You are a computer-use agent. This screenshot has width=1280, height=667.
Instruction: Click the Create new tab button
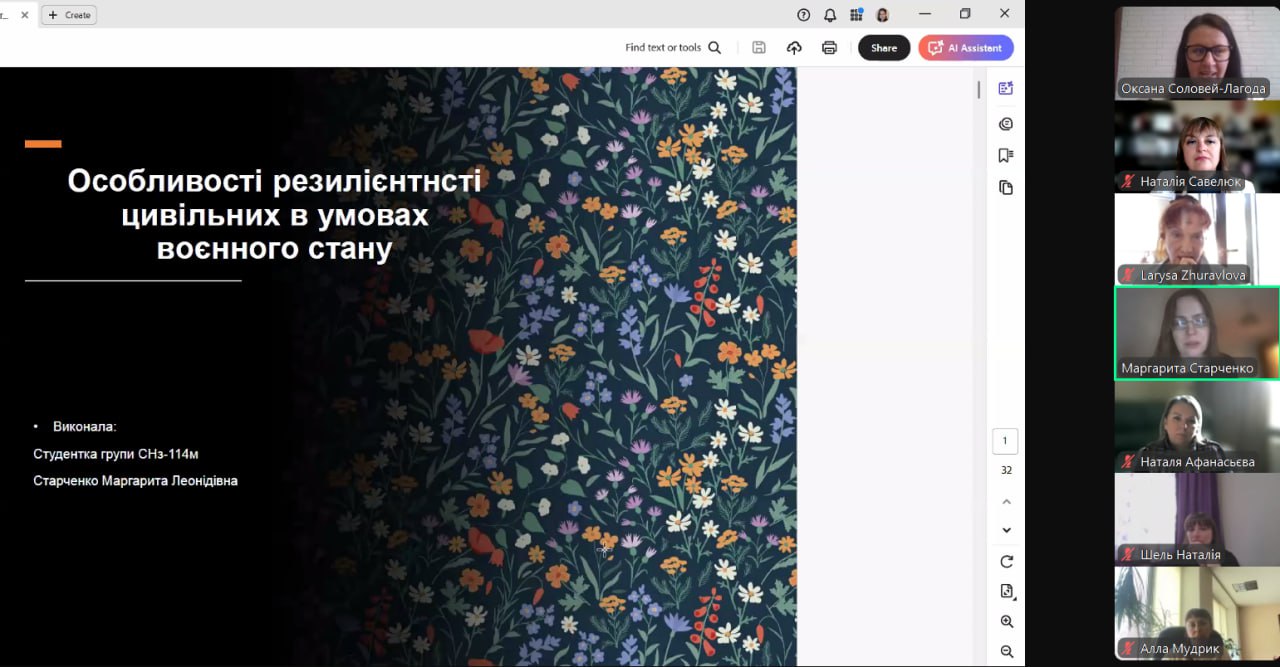coord(69,15)
